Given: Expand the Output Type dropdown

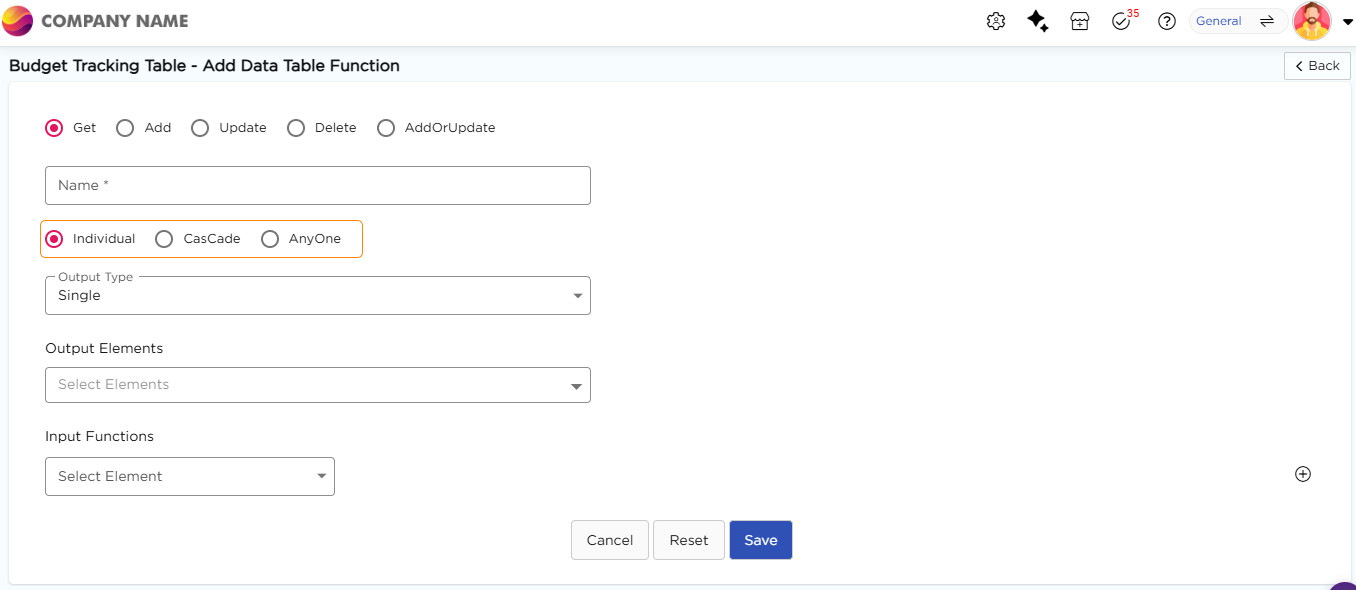Looking at the screenshot, I should [x=318, y=296].
